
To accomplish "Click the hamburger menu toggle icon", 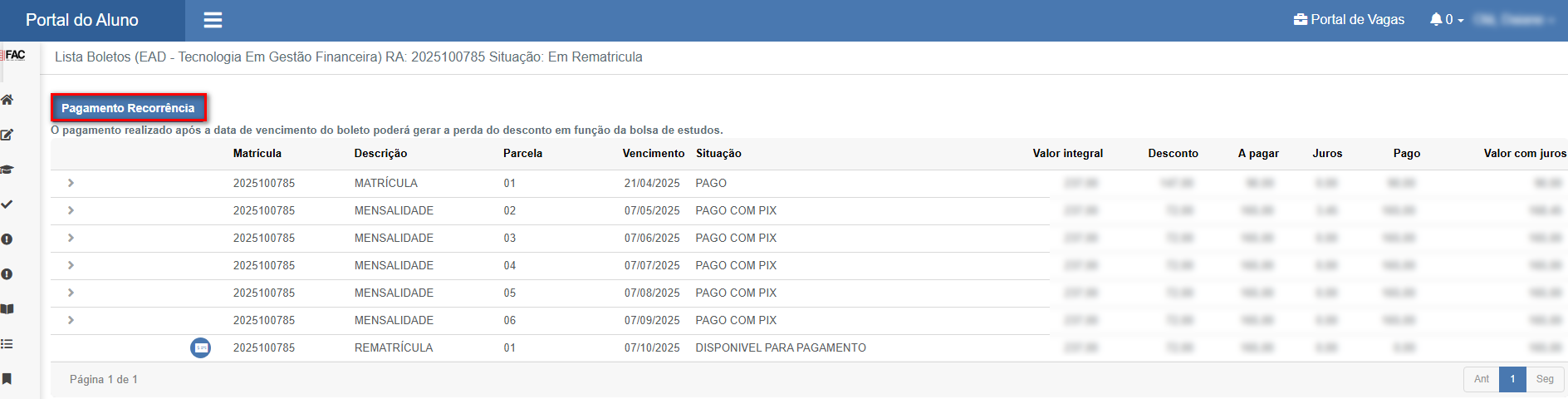I will pyautogui.click(x=213, y=20).
